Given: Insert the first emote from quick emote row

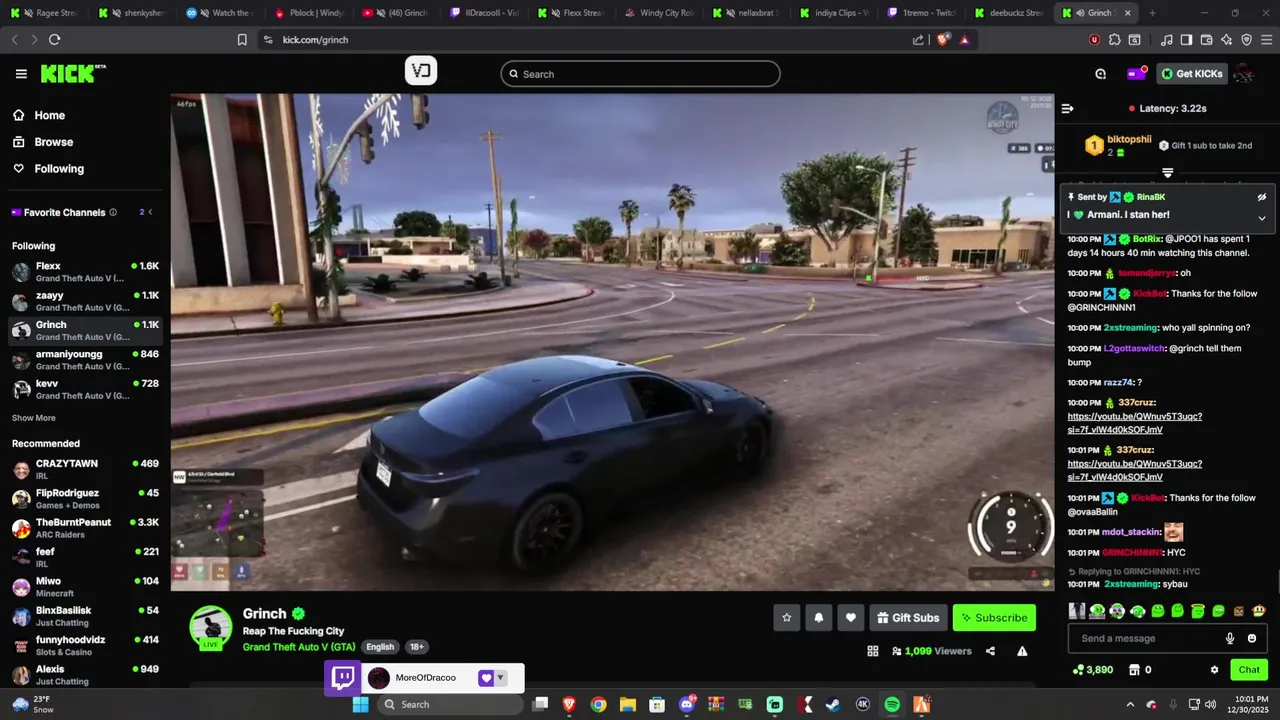Looking at the screenshot, I should (1077, 611).
